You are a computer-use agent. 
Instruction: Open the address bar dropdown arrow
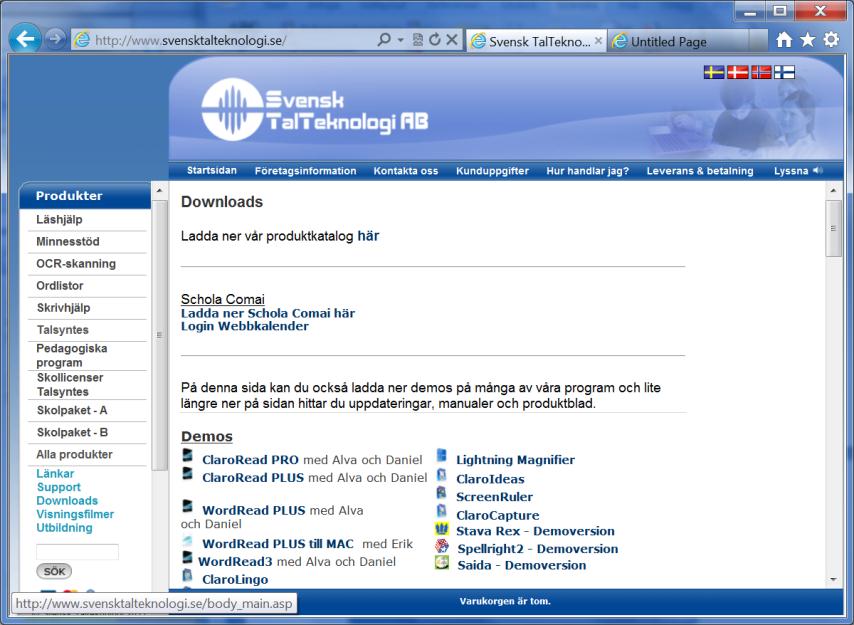[x=400, y=40]
